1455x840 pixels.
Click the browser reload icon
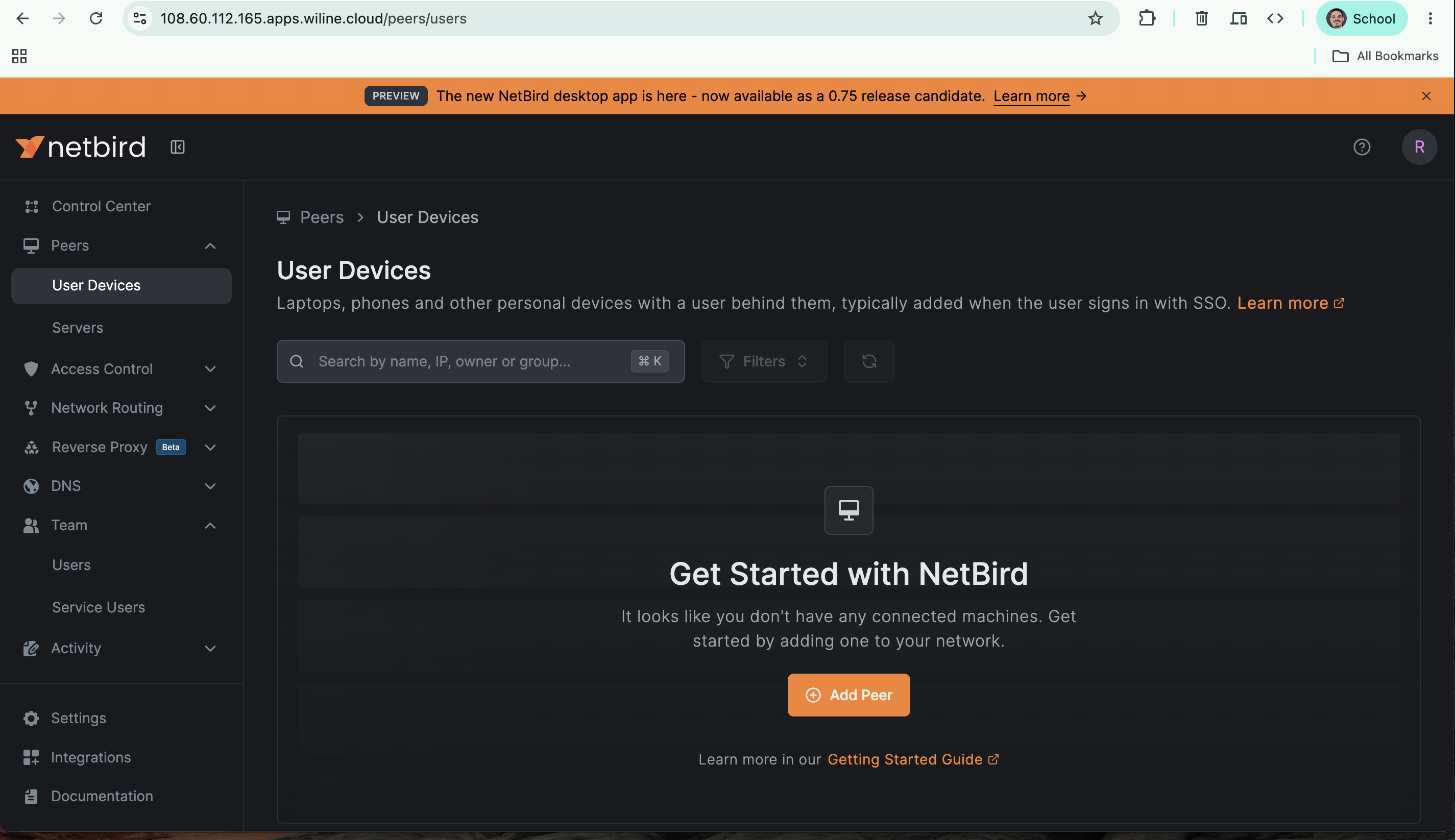96,18
